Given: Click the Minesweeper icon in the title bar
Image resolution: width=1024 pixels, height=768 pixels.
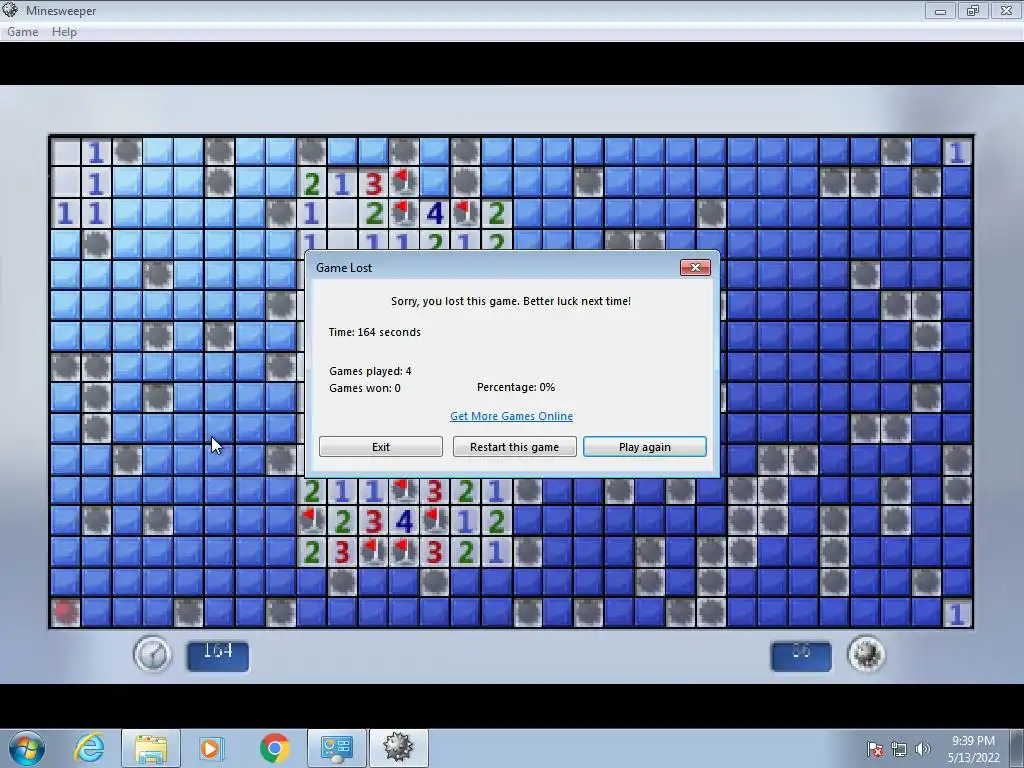Looking at the screenshot, I should tap(10, 10).
